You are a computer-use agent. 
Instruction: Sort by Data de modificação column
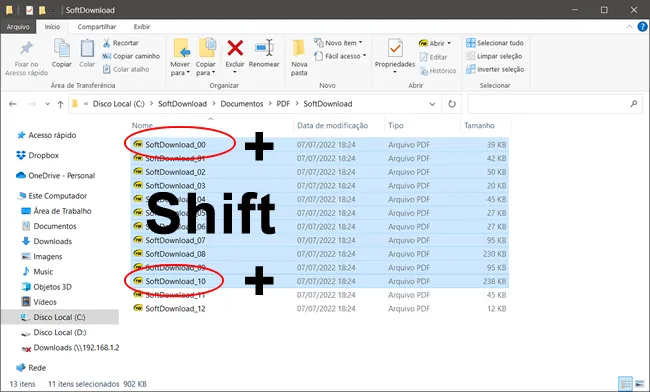click(332, 125)
